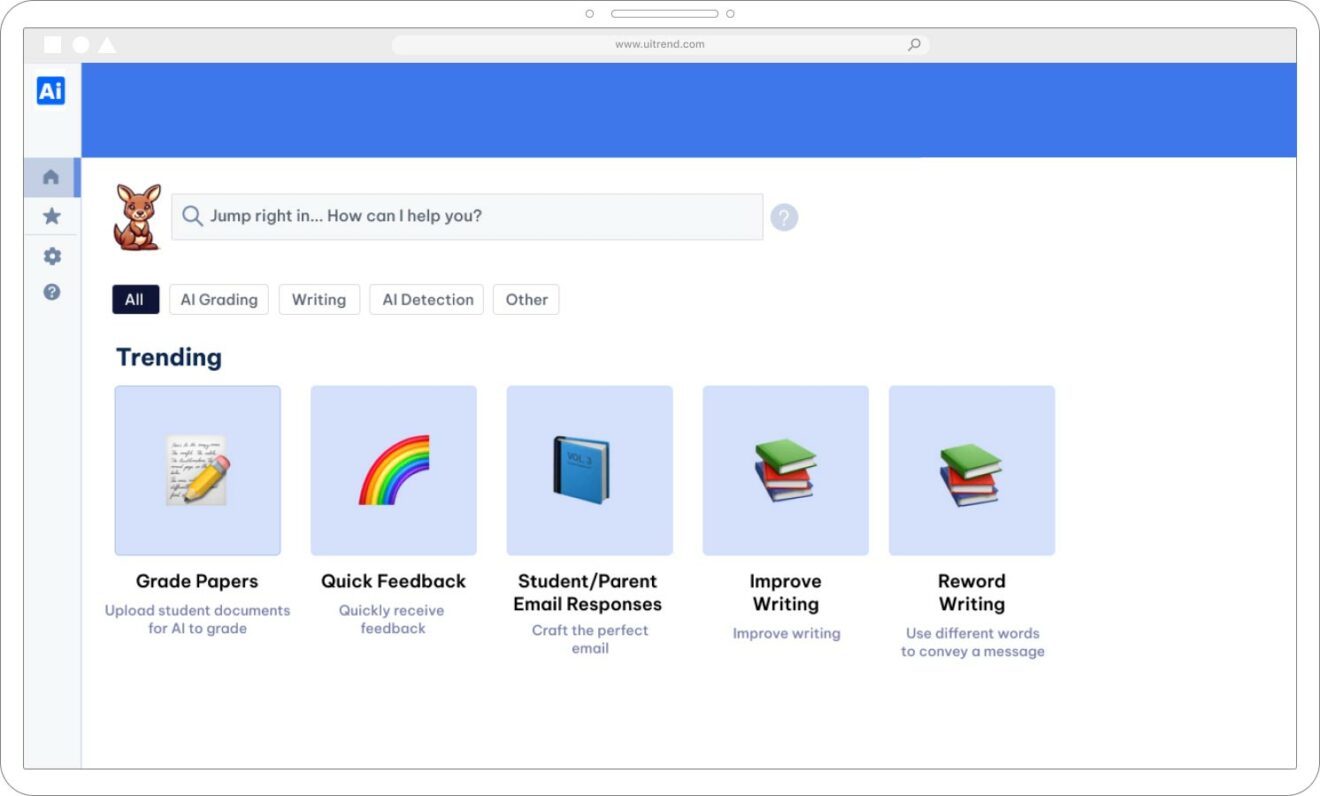Enable the Other category filter
Viewport: 1320px width, 796px height.
pos(526,299)
